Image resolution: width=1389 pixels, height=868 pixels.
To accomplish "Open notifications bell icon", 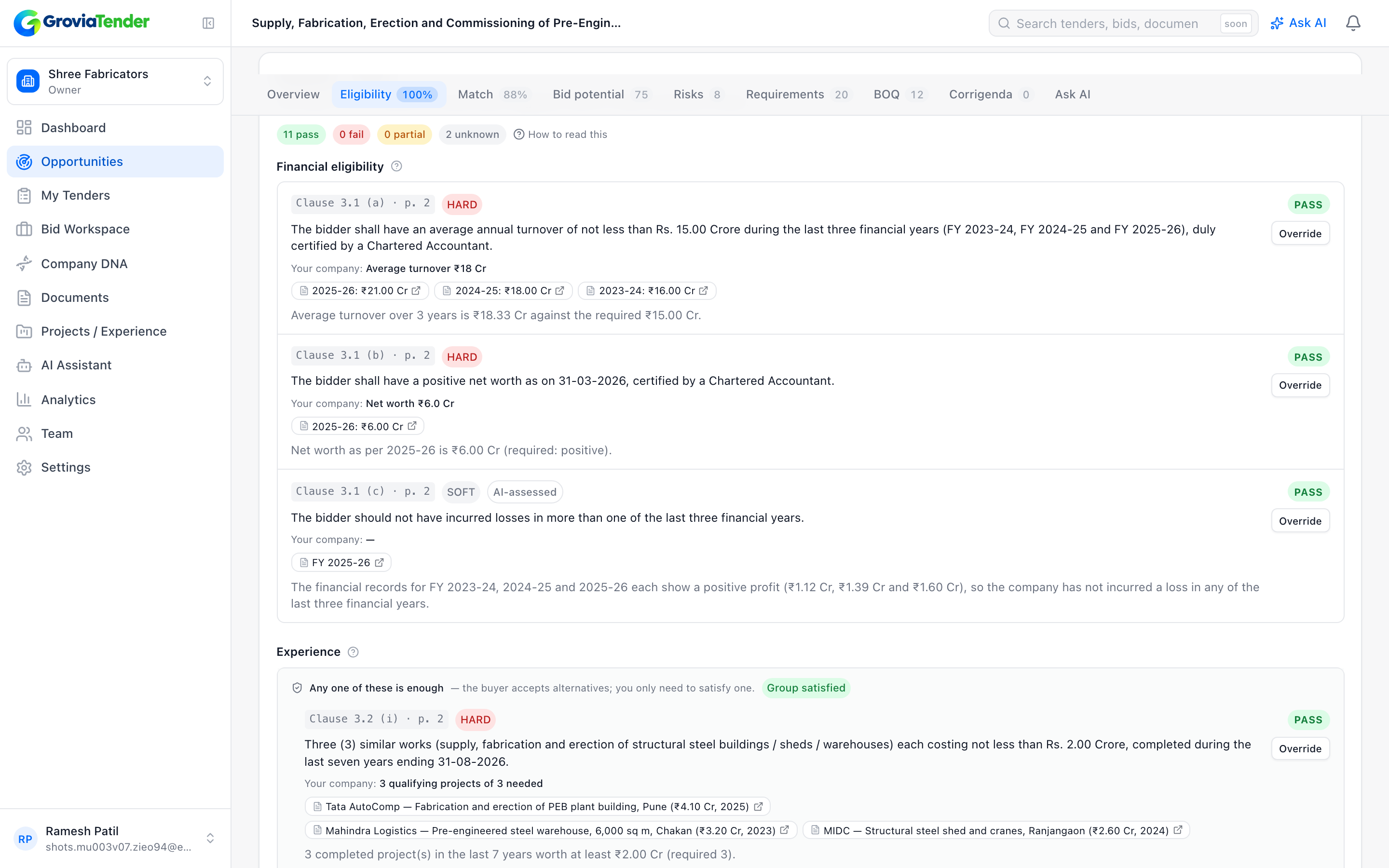I will point(1353,23).
